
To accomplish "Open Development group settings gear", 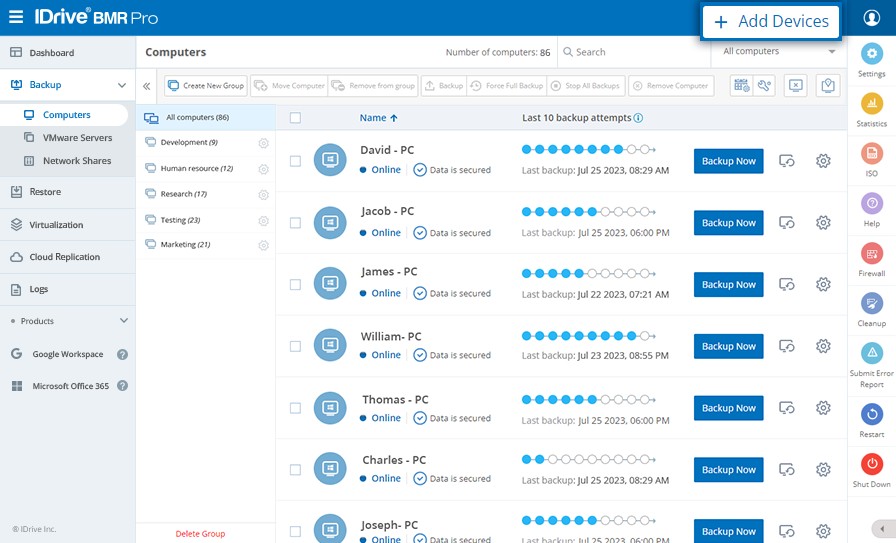I will pos(263,143).
